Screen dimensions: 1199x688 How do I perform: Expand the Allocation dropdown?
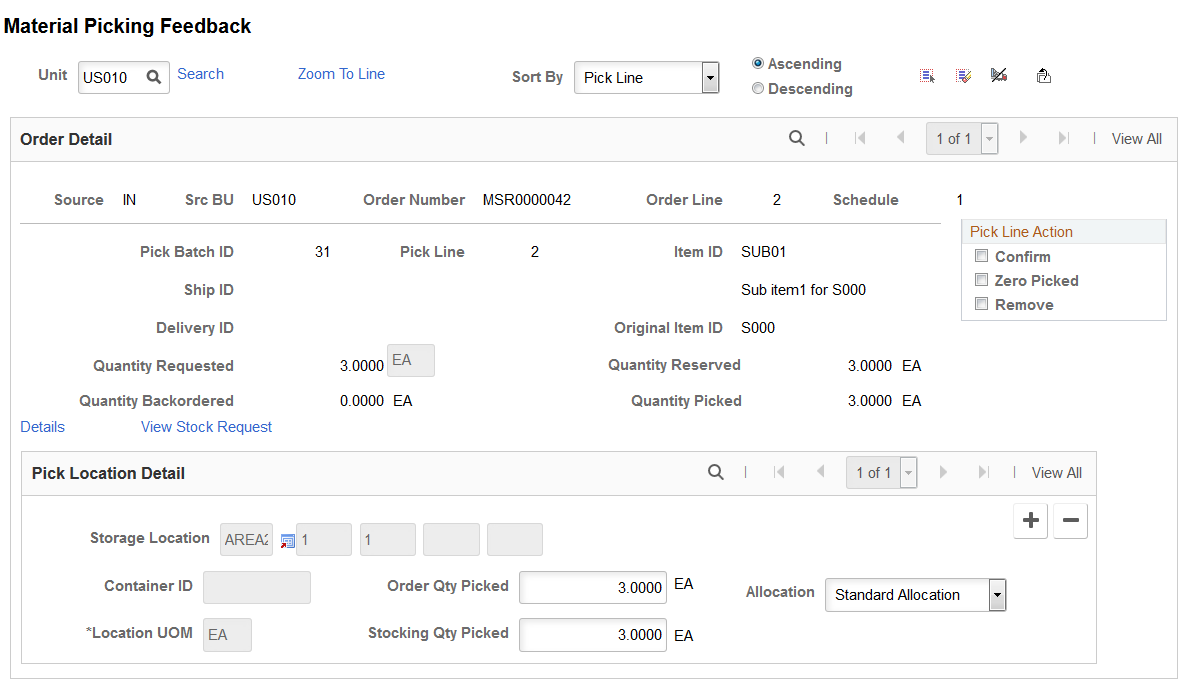pos(916,595)
